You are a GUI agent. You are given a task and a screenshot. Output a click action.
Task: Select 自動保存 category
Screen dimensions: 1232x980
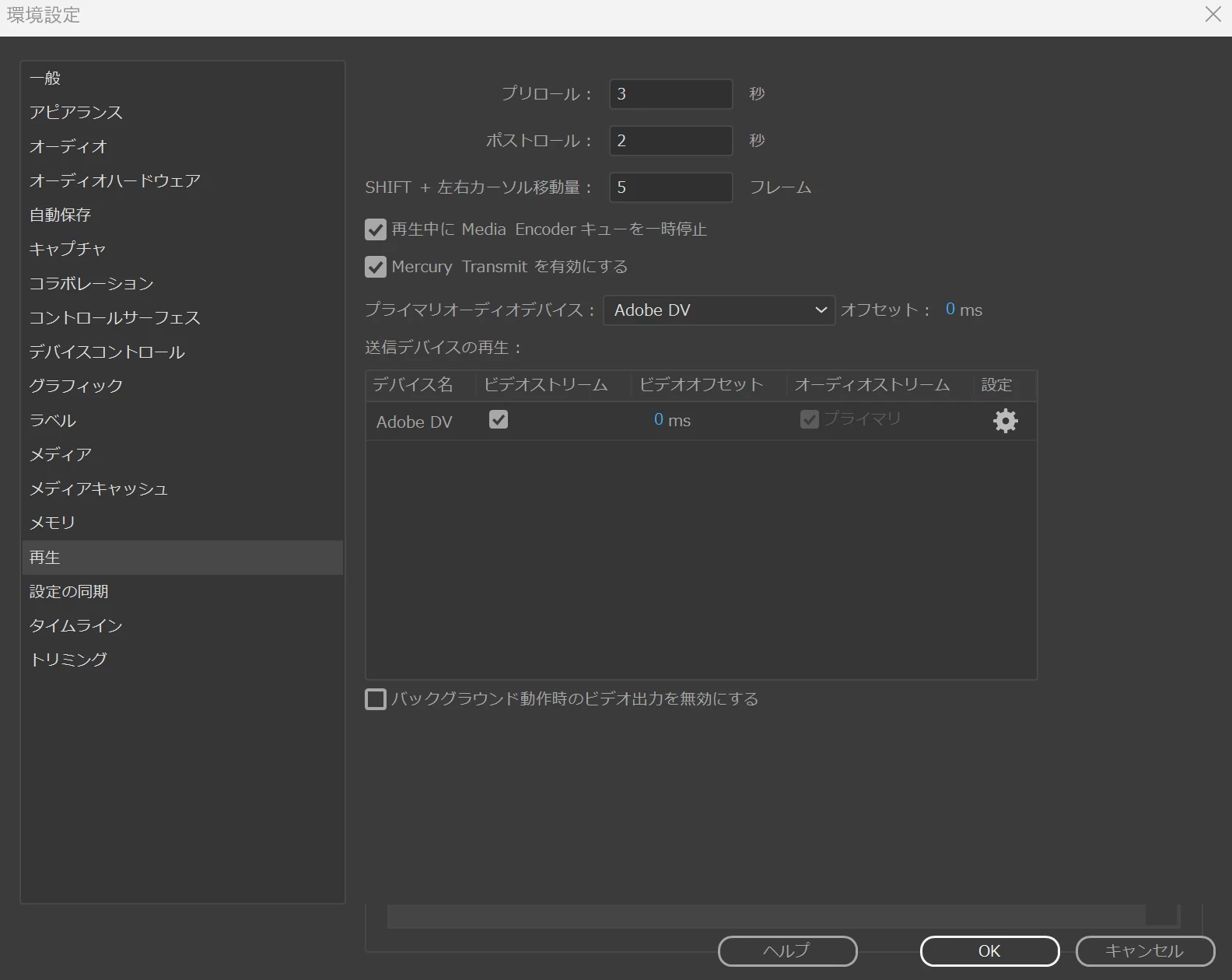pyautogui.click(x=182, y=215)
